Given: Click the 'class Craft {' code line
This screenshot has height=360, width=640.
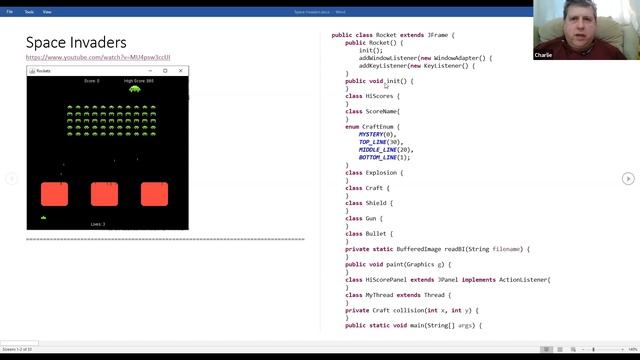Looking at the screenshot, I should coord(367,188).
